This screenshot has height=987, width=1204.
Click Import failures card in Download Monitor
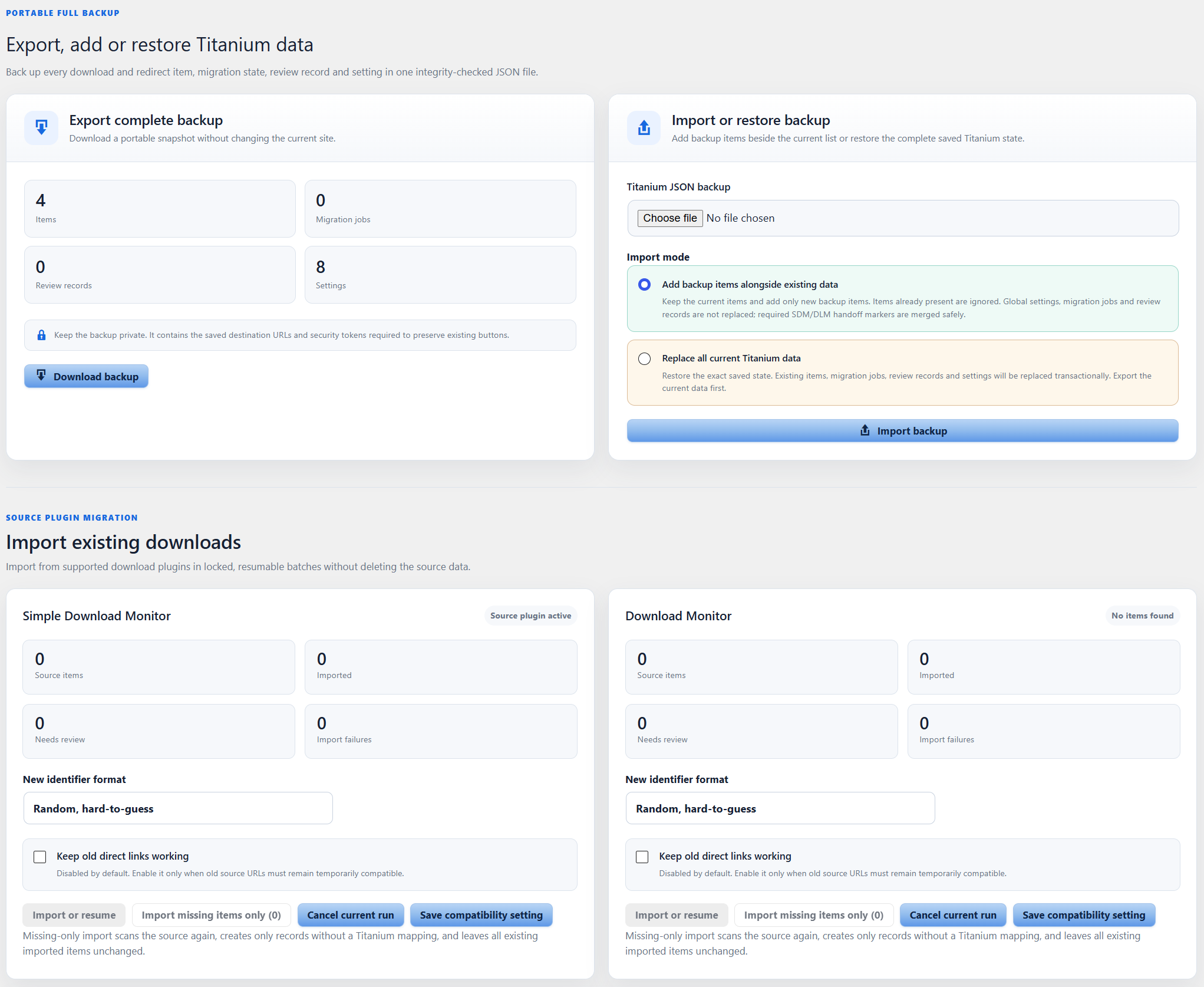1044,731
